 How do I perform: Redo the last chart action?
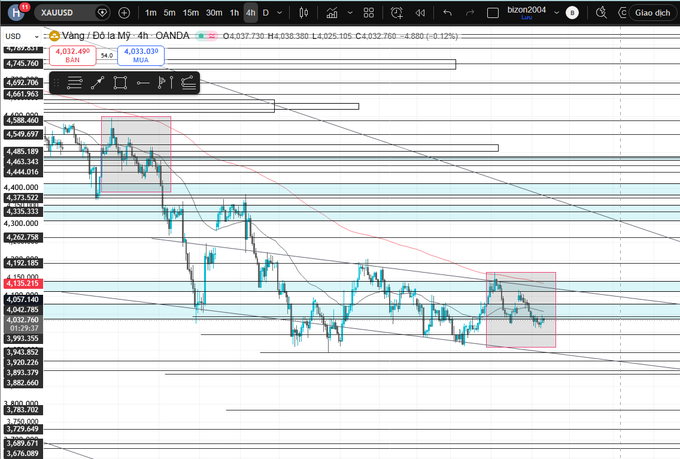(470, 13)
